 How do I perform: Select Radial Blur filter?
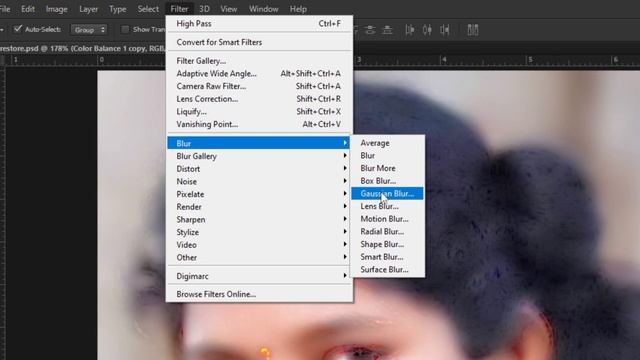[387, 231]
